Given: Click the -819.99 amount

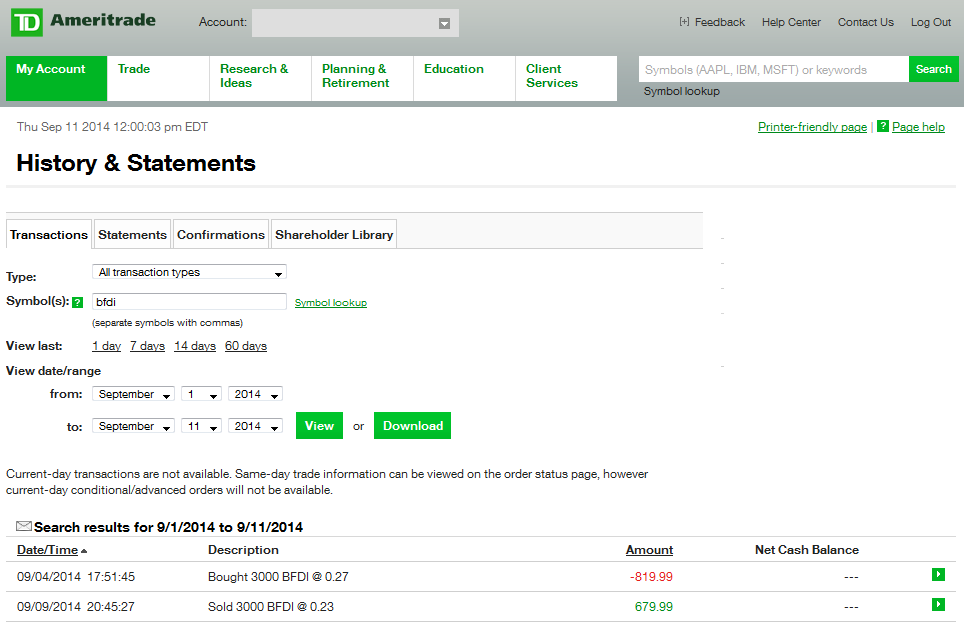Looking at the screenshot, I should (x=651, y=576).
